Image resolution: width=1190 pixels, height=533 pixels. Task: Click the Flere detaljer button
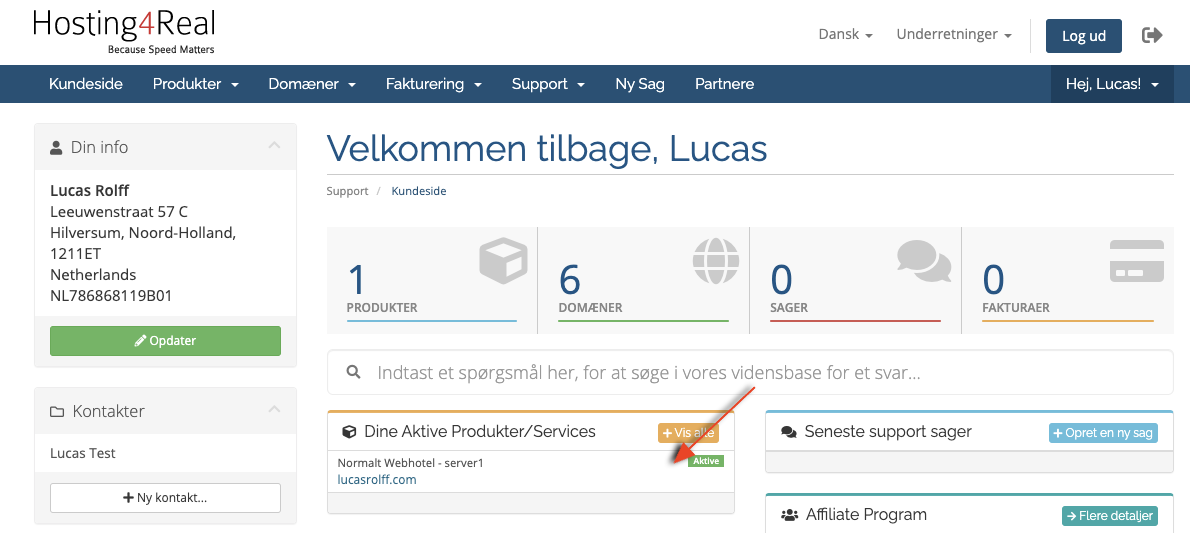[1110, 516]
